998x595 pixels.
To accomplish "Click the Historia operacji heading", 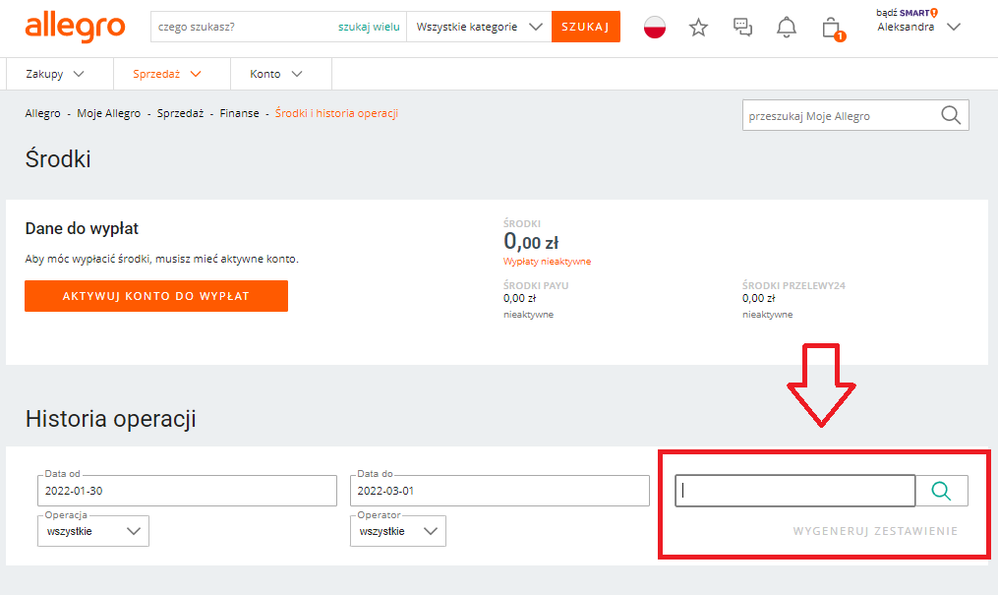I will (x=111, y=419).
